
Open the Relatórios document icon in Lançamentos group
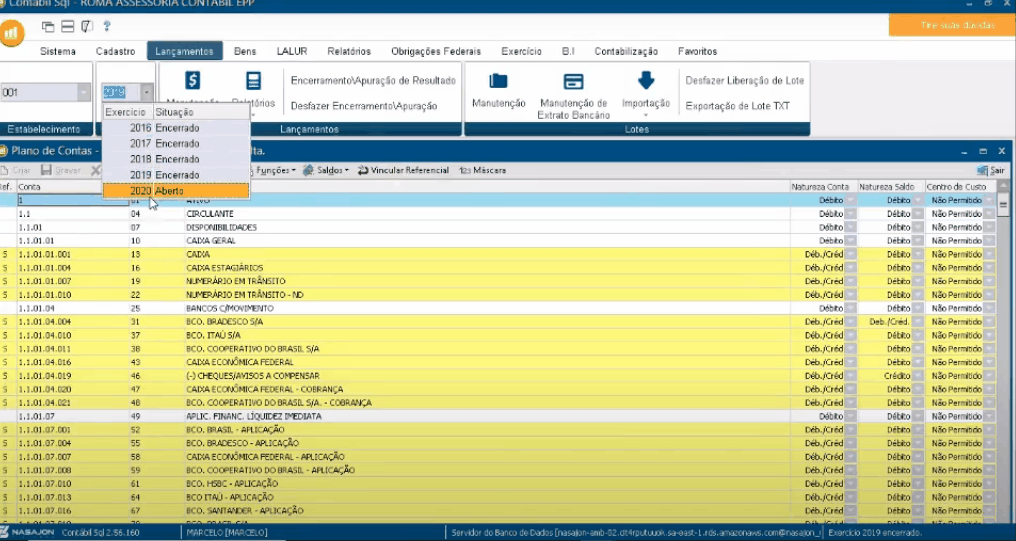[253, 81]
